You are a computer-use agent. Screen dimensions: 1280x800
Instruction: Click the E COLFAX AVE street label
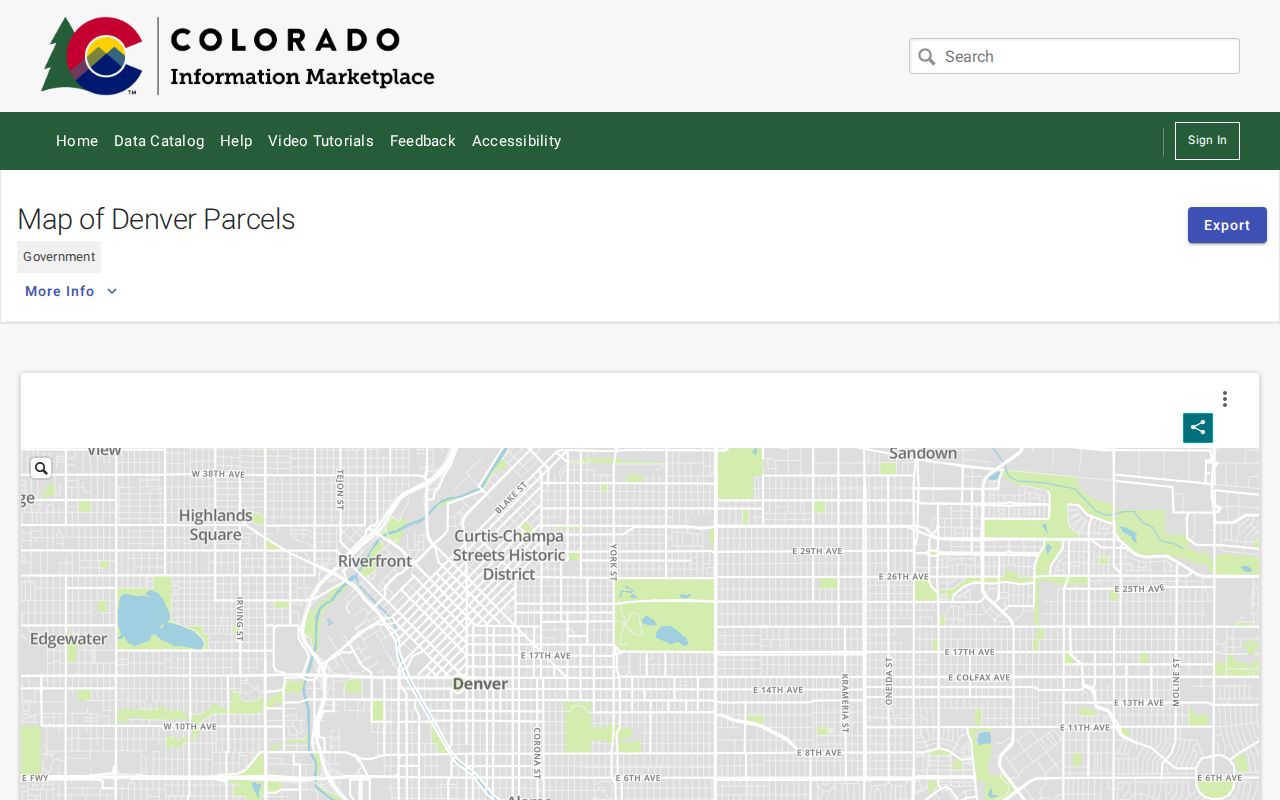(980, 678)
